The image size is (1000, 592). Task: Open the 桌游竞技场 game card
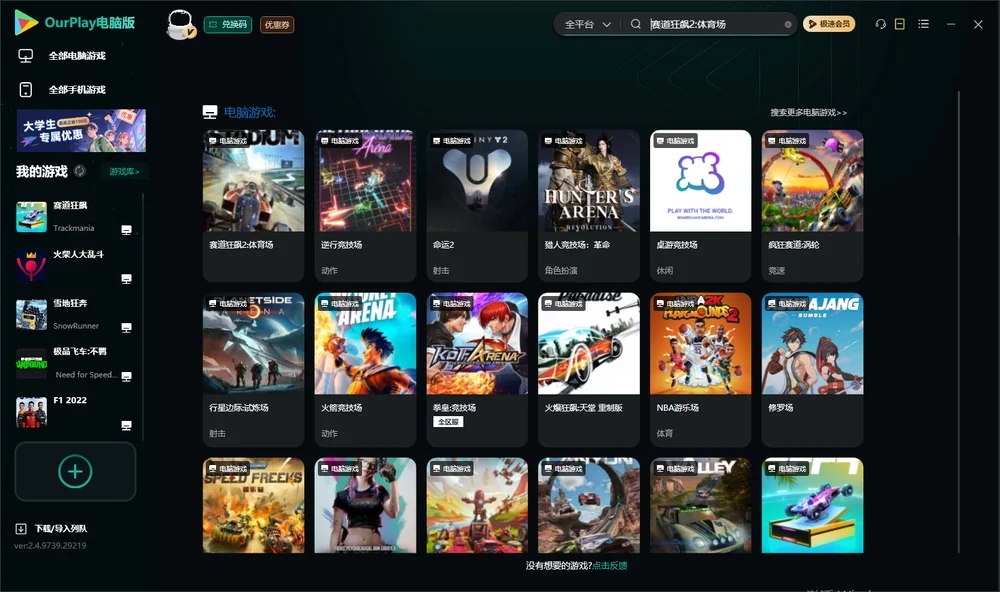(x=700, y=205)
